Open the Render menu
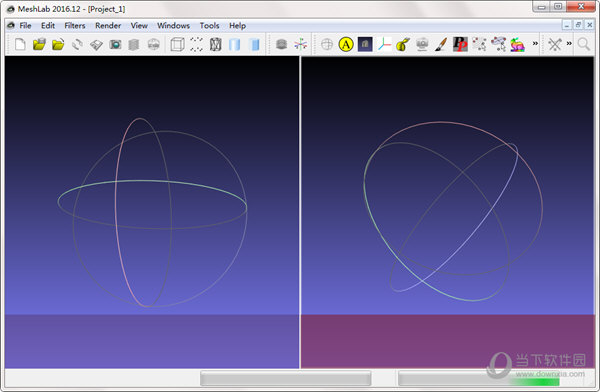600x392 pixels. pos(108,26)
